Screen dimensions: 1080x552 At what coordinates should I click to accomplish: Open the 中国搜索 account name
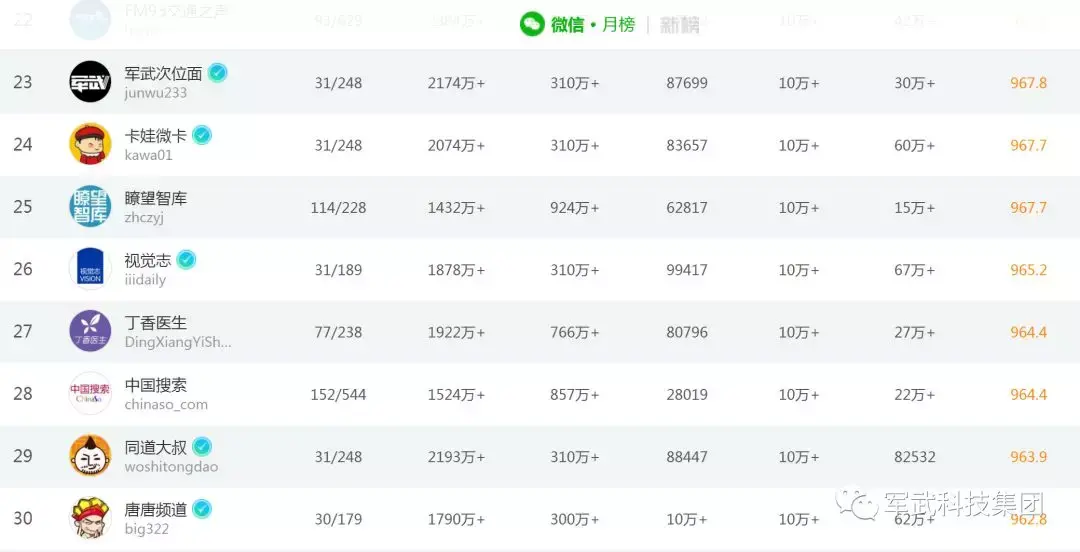click(156, 385)
